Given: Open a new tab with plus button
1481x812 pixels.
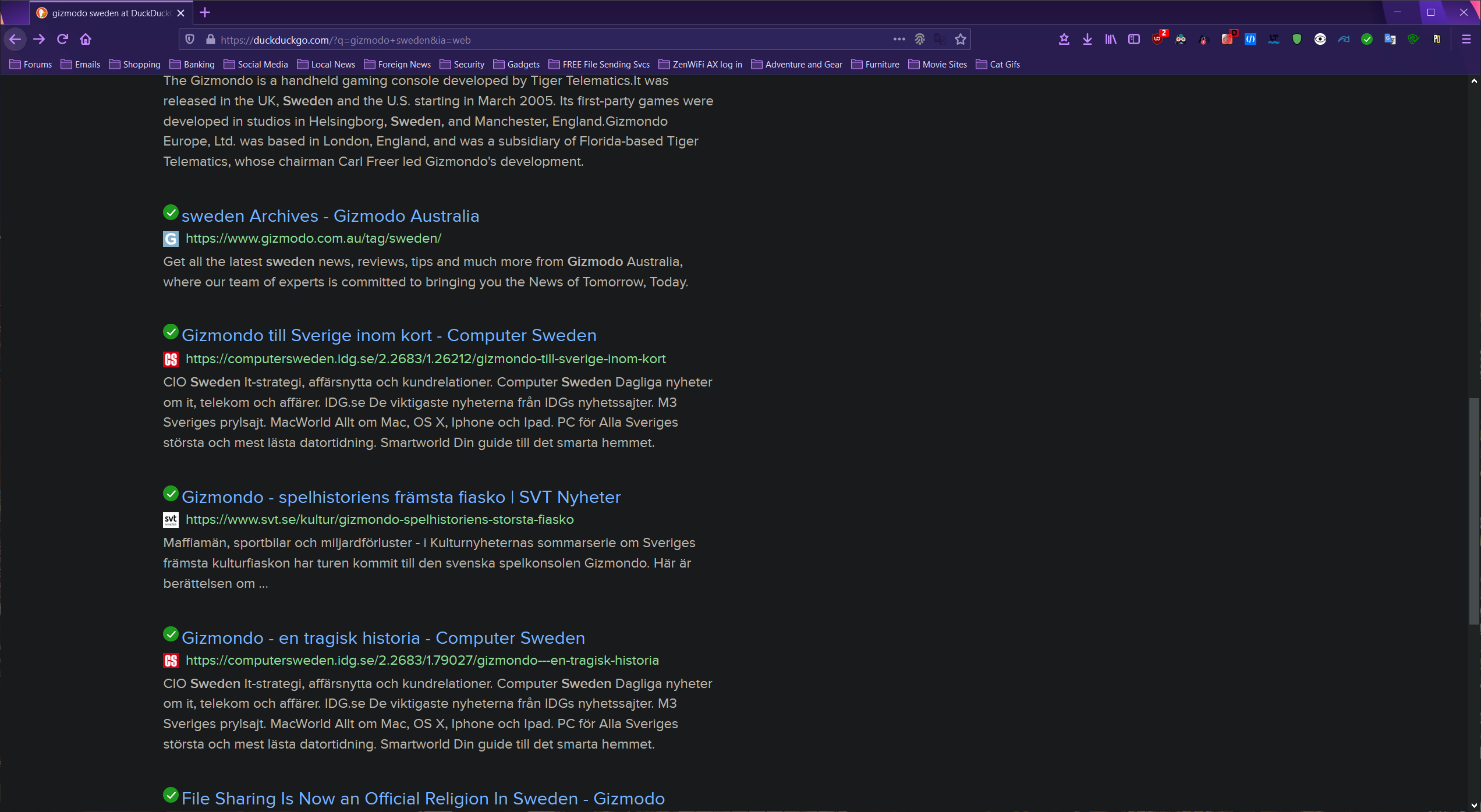Looking at the screenshot, I should click(x=205, y=13).
